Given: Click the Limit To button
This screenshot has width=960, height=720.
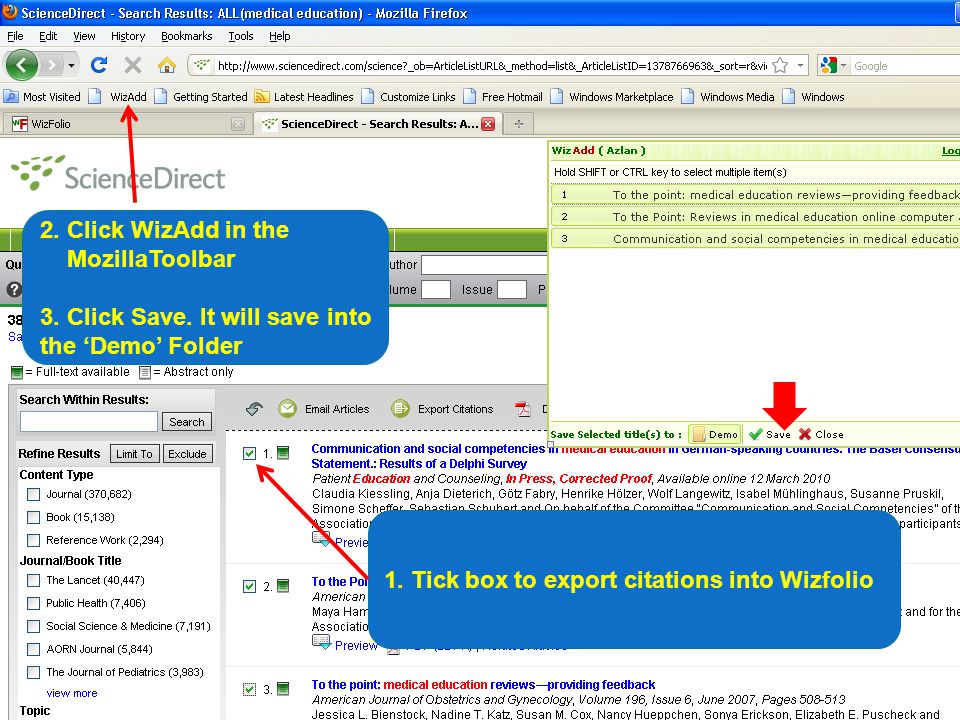Looking at the screenshot, I should pyautogui.click(x=135, y=454).
